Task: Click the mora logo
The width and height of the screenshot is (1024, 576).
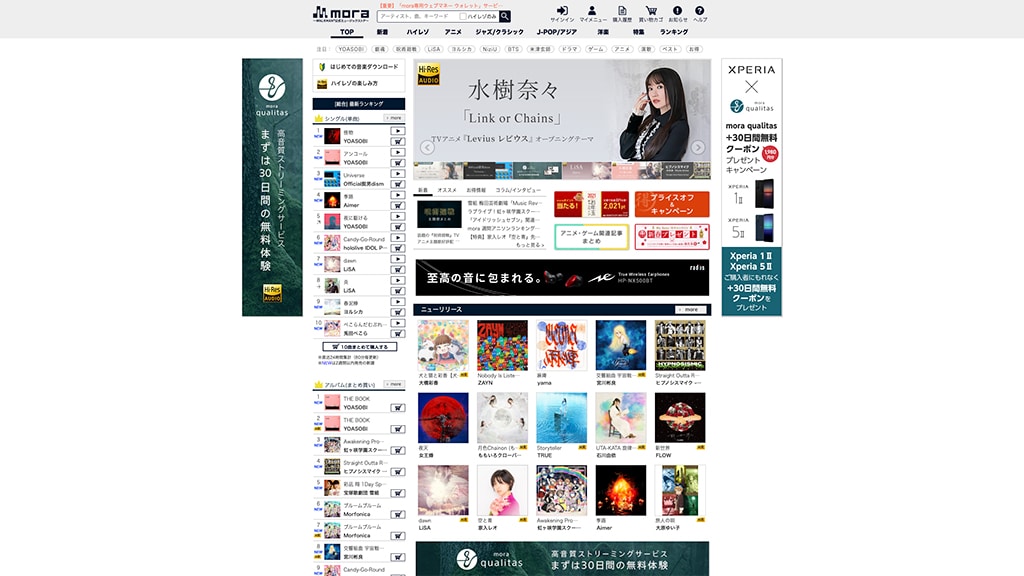Action: coord(340,14)
